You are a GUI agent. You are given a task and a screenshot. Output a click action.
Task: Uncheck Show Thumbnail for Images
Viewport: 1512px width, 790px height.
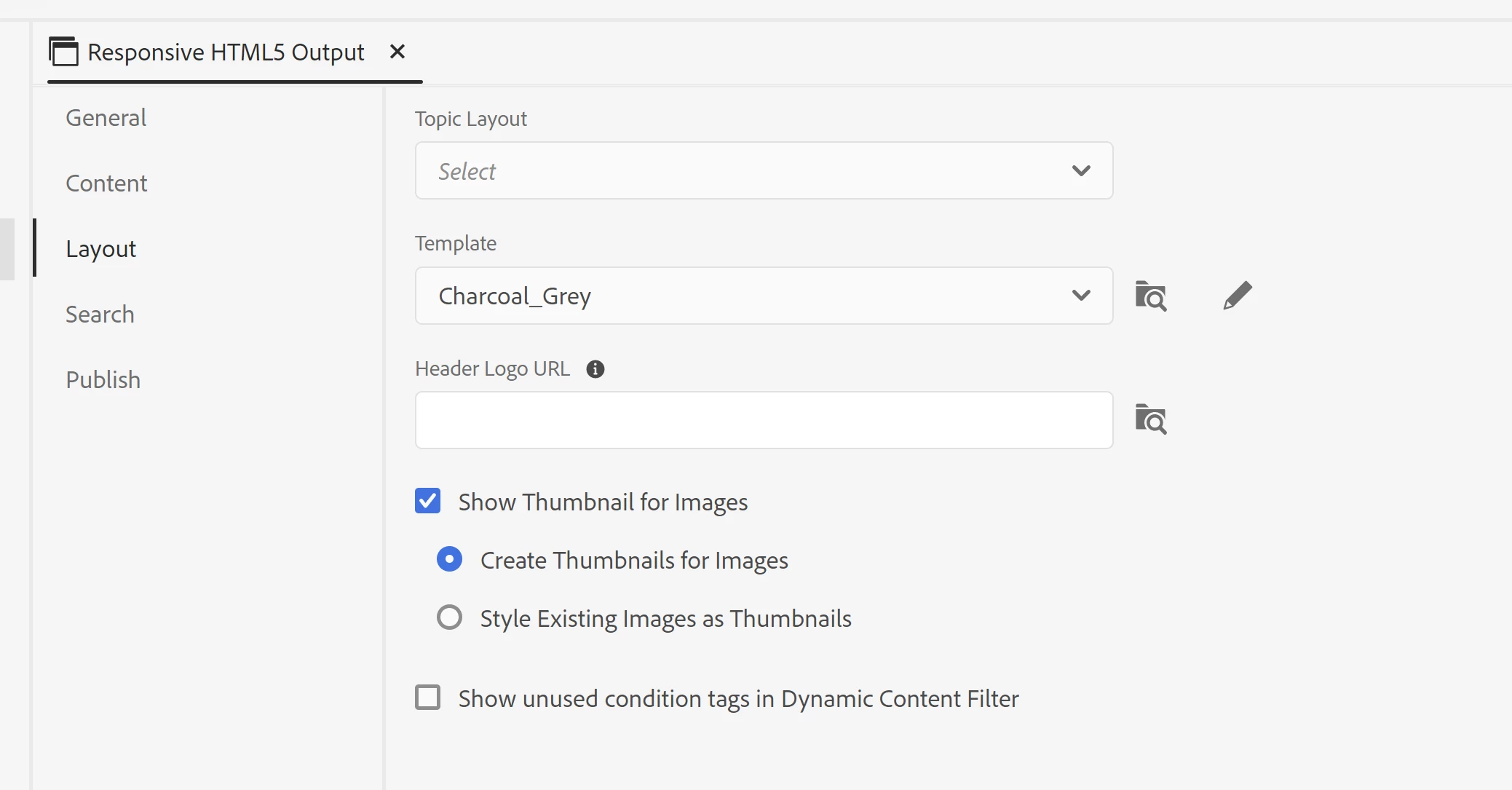(x=427, y=501)
